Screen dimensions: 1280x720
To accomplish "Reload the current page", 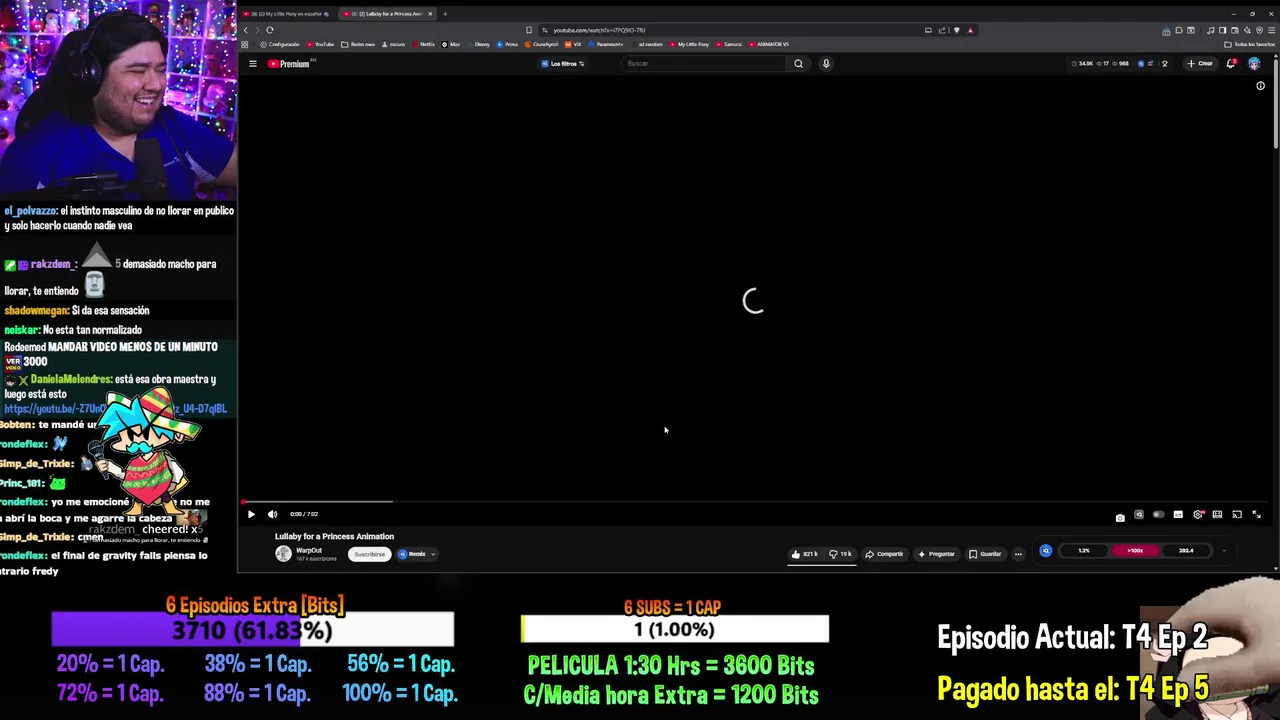I will [270, 30].
